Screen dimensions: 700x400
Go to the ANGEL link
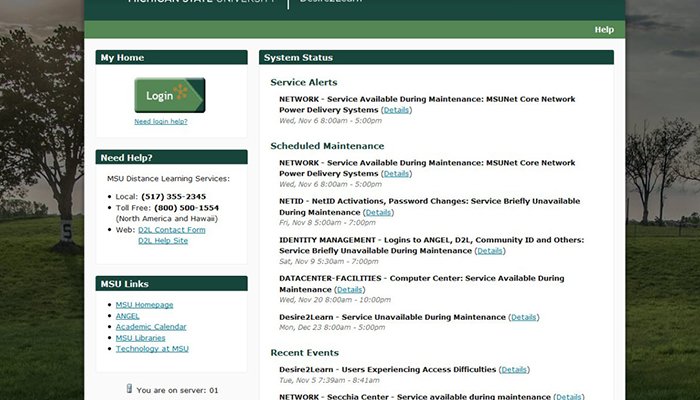pyautogui.click(x=128, y=316)
